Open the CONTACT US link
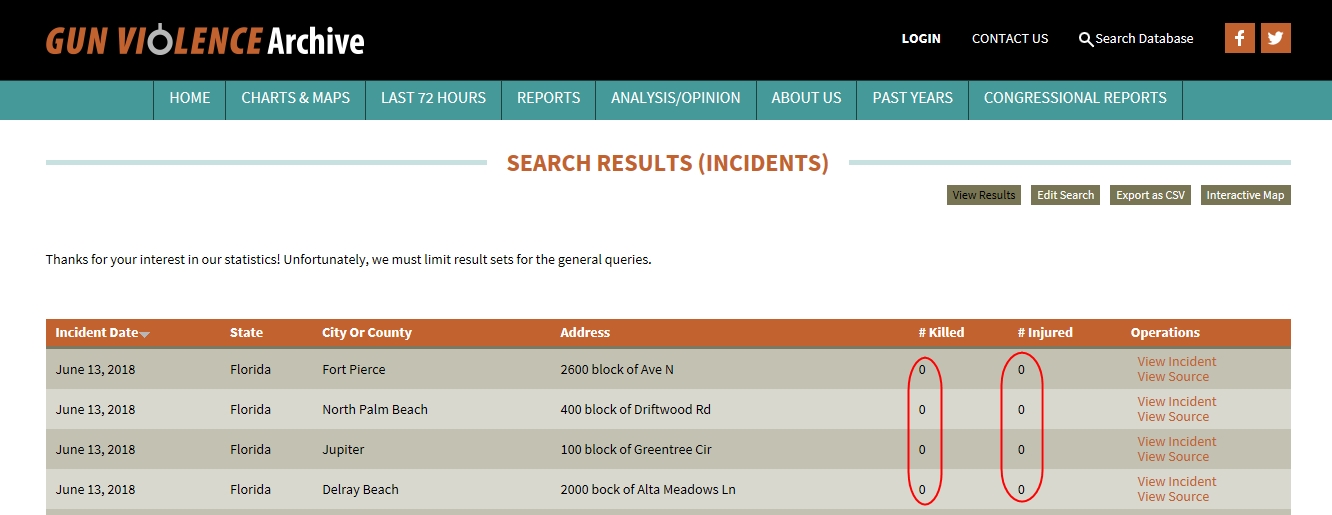Image resolution: width=1332 pixels, height=515 pixels. (x=1010, y=39)
